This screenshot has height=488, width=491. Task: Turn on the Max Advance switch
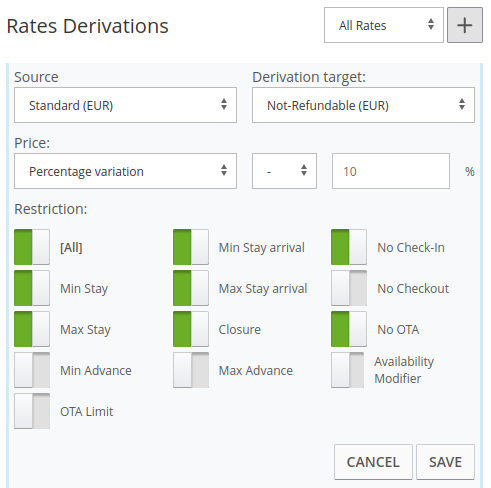point(191,370)
